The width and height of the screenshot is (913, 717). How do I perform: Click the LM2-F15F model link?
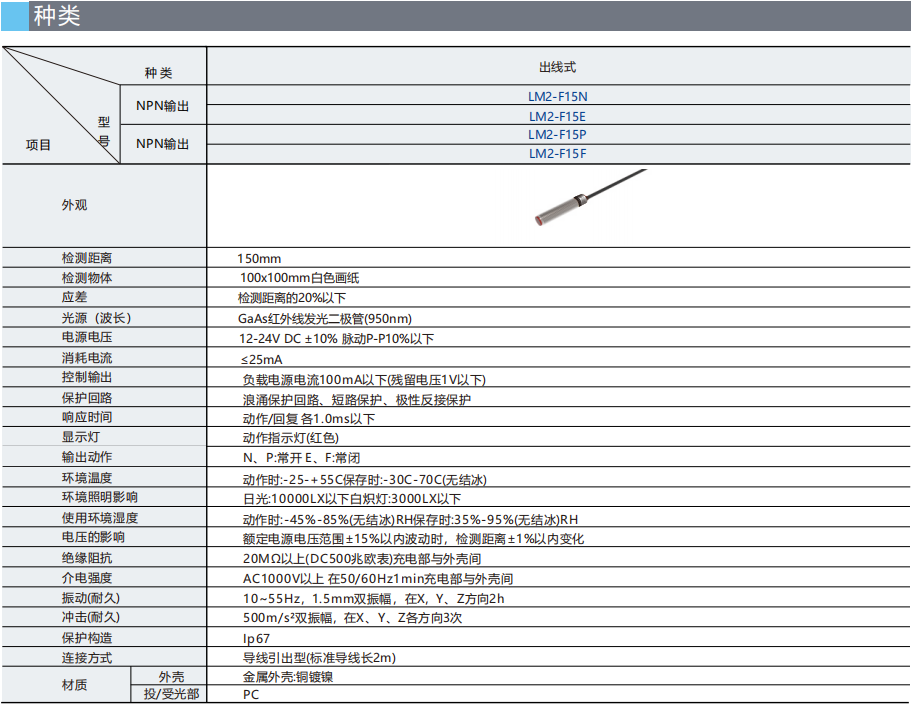pos(558,153)
